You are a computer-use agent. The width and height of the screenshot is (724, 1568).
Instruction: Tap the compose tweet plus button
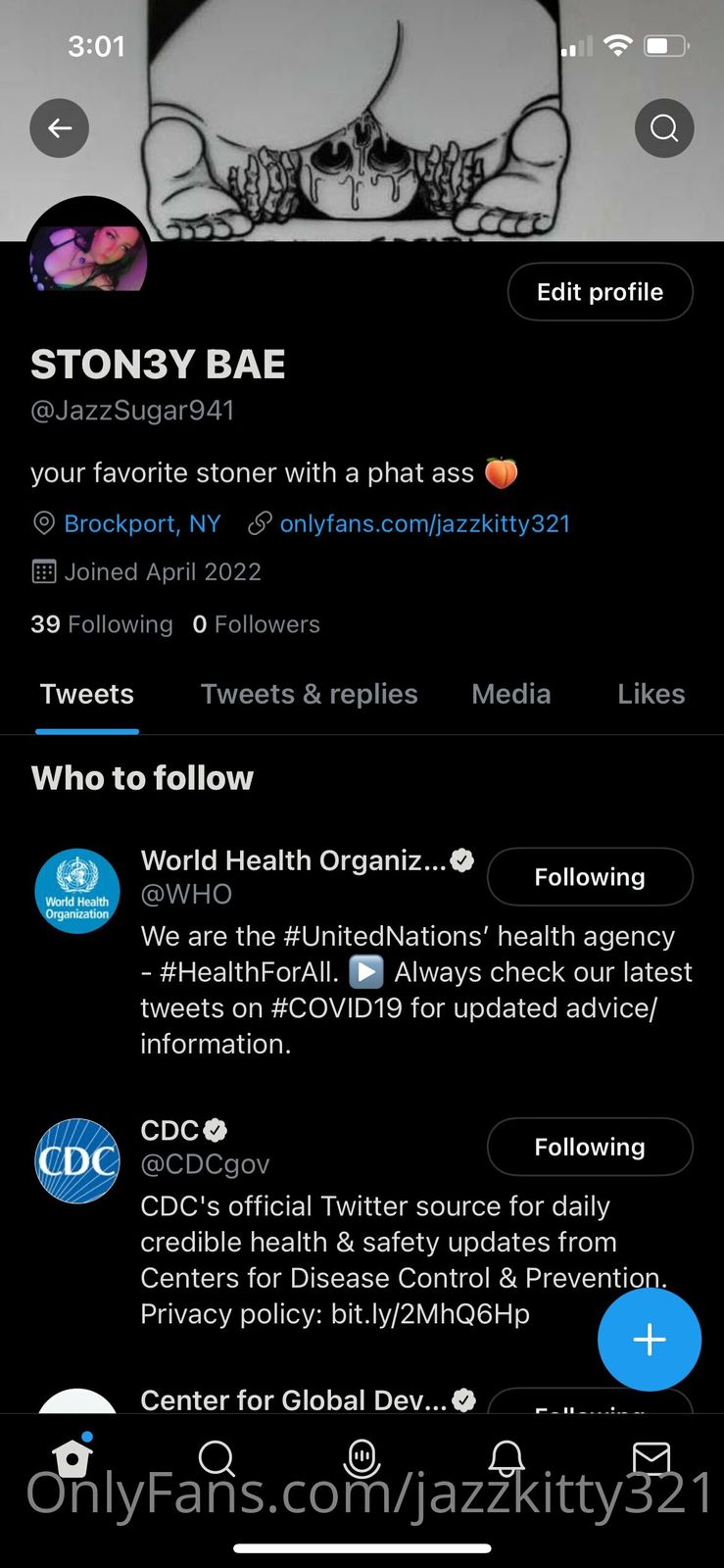649,1340
